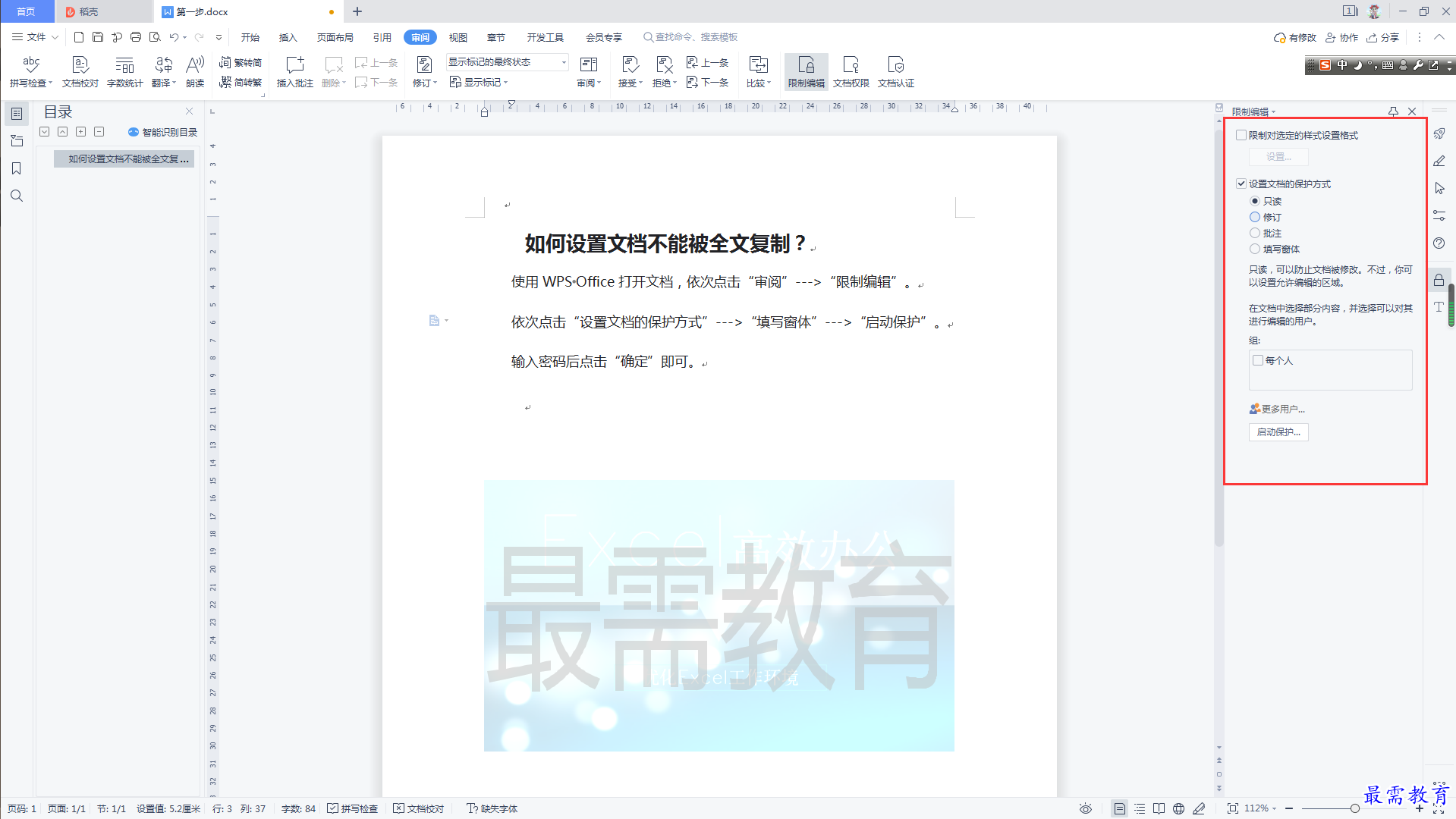Screen dimensions: 1456x819
Task: Click the lock icon in right sidebar
Action: pyautogui.click(x=1439, y=280)
